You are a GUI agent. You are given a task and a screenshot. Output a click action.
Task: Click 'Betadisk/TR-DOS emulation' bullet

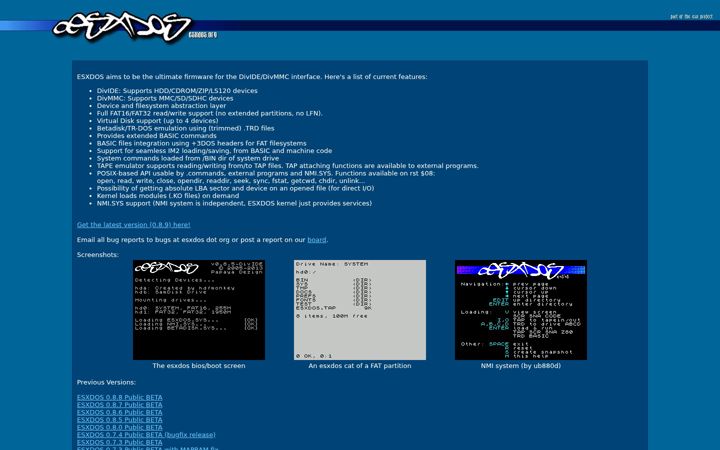point(186,128)
